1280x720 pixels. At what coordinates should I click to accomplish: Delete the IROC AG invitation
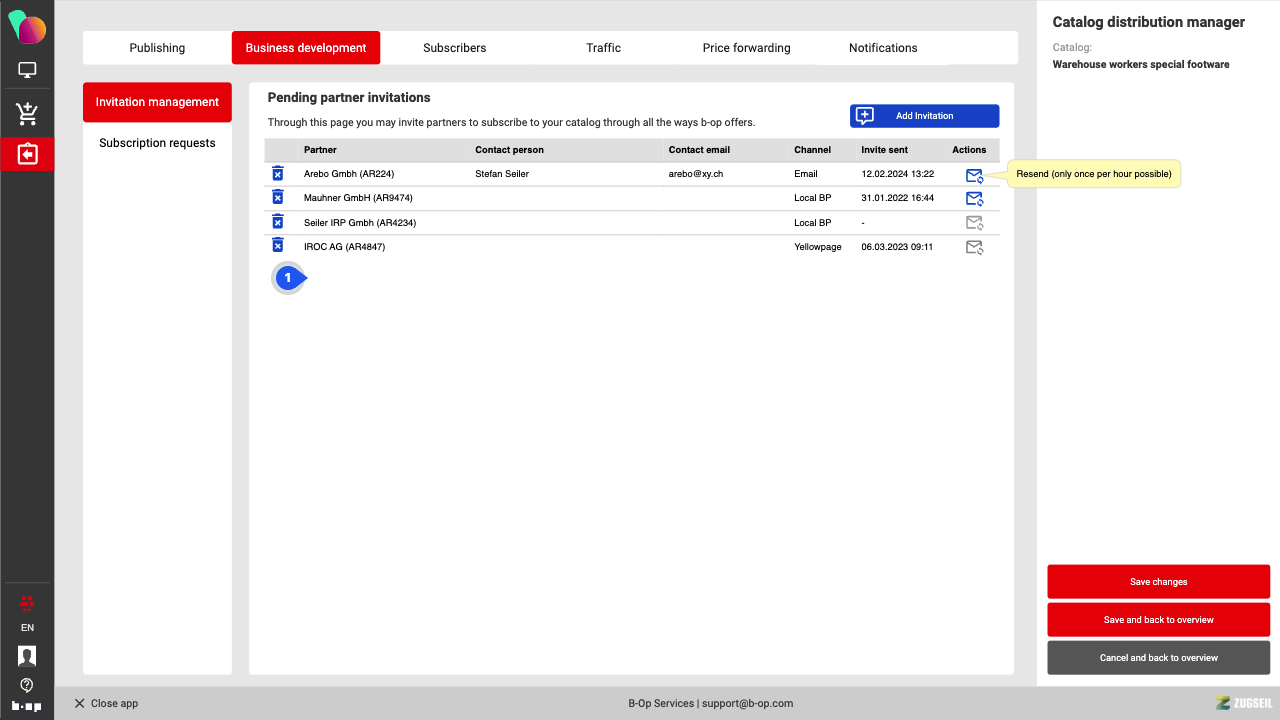click(278, 246)
